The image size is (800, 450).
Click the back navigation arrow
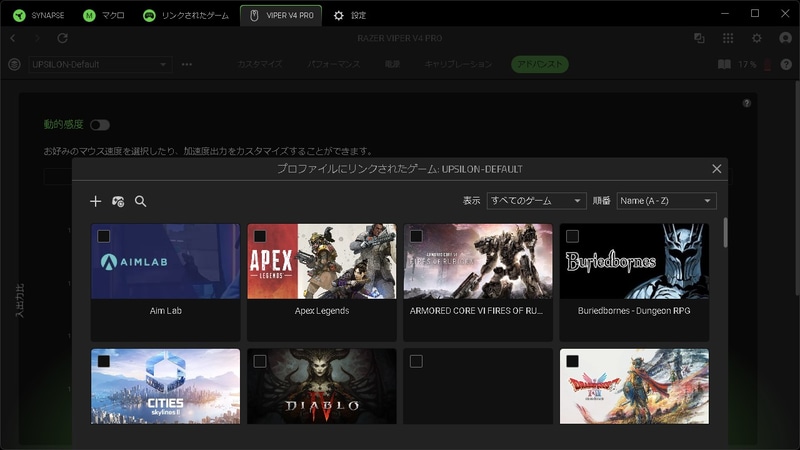coord(13,38)
